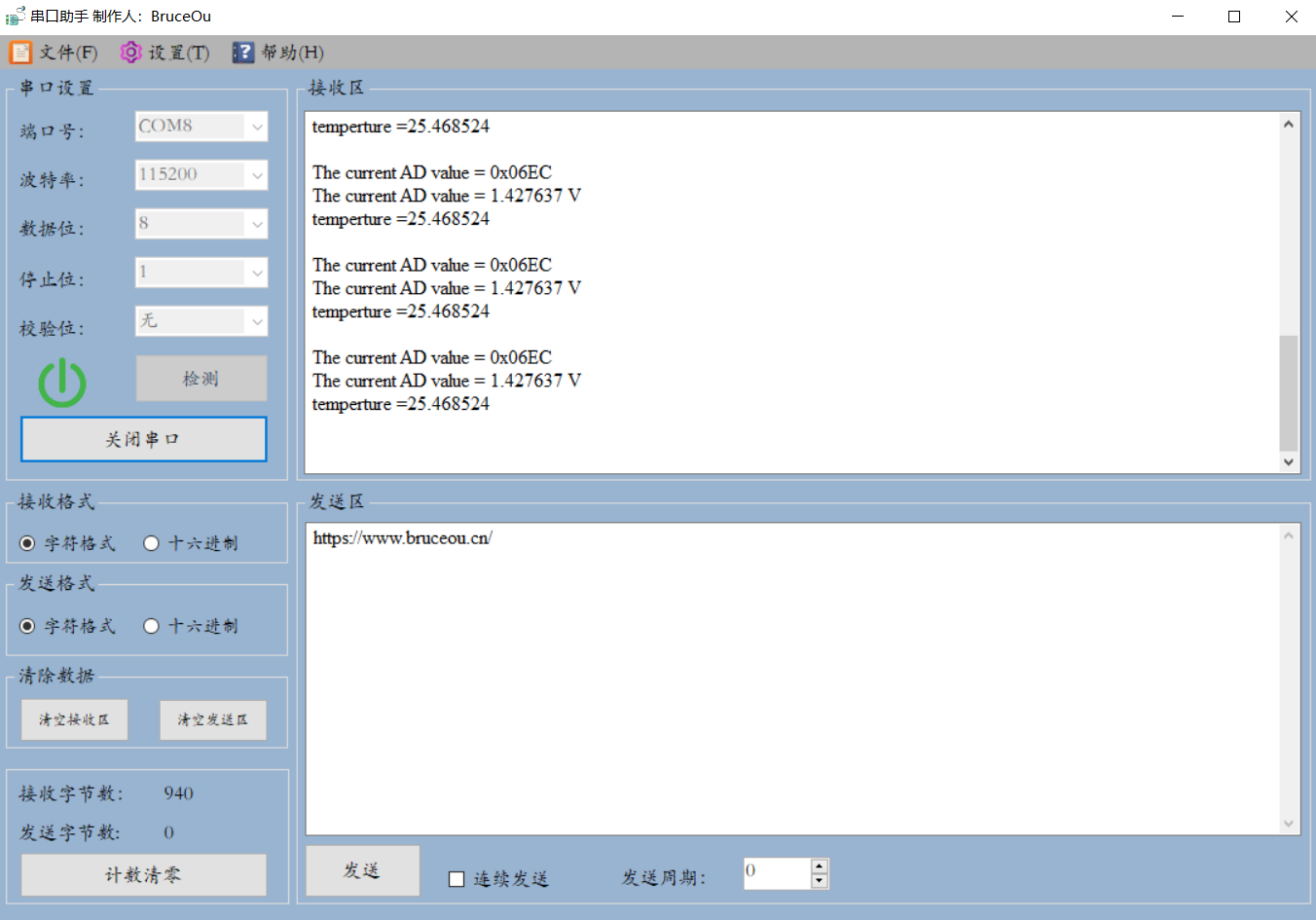This screenshot has width=1316, height=920.
Task: Close the serial assistant window
Action: [x=1291, y=17]
